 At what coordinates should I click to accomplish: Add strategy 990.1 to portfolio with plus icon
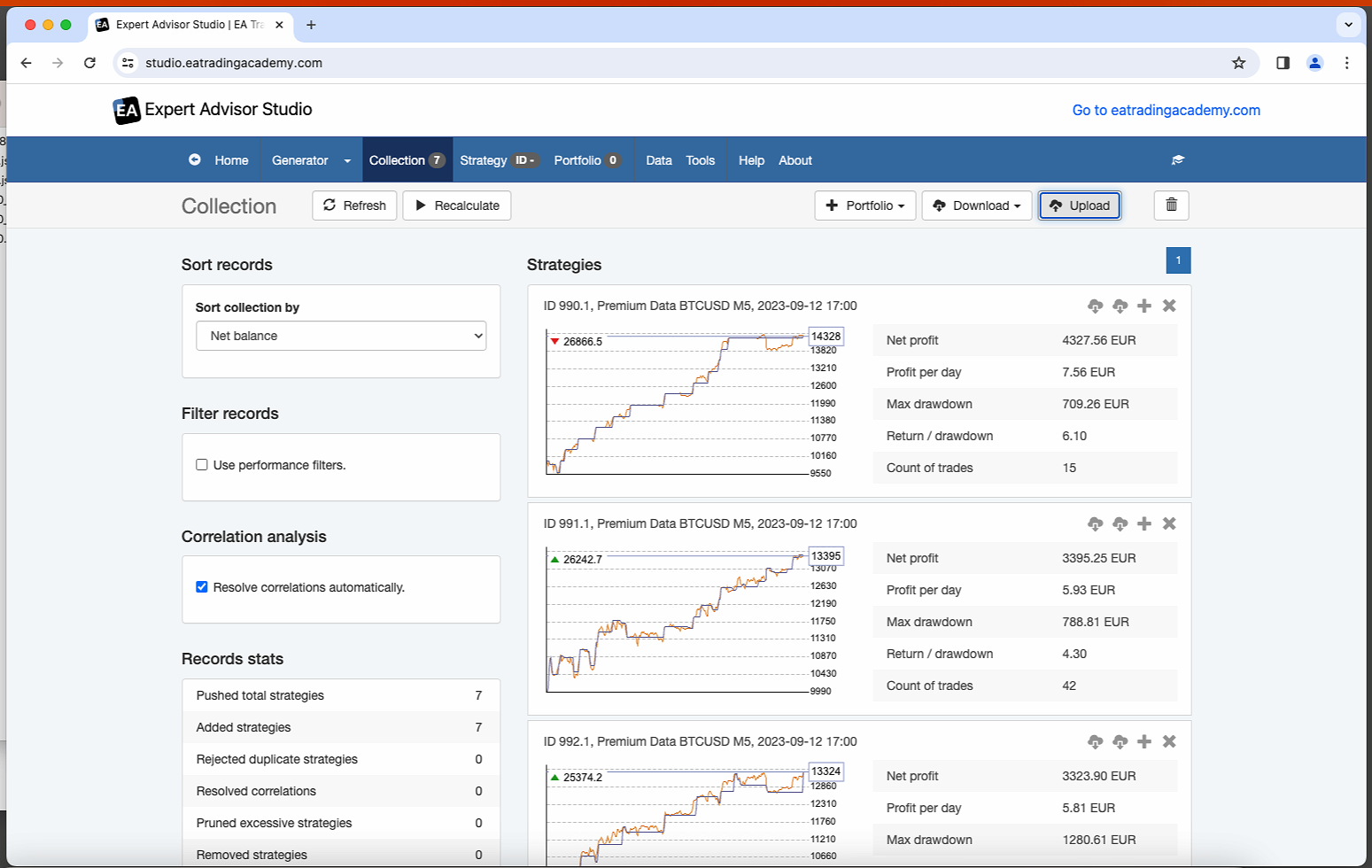tap(1144, 306)
